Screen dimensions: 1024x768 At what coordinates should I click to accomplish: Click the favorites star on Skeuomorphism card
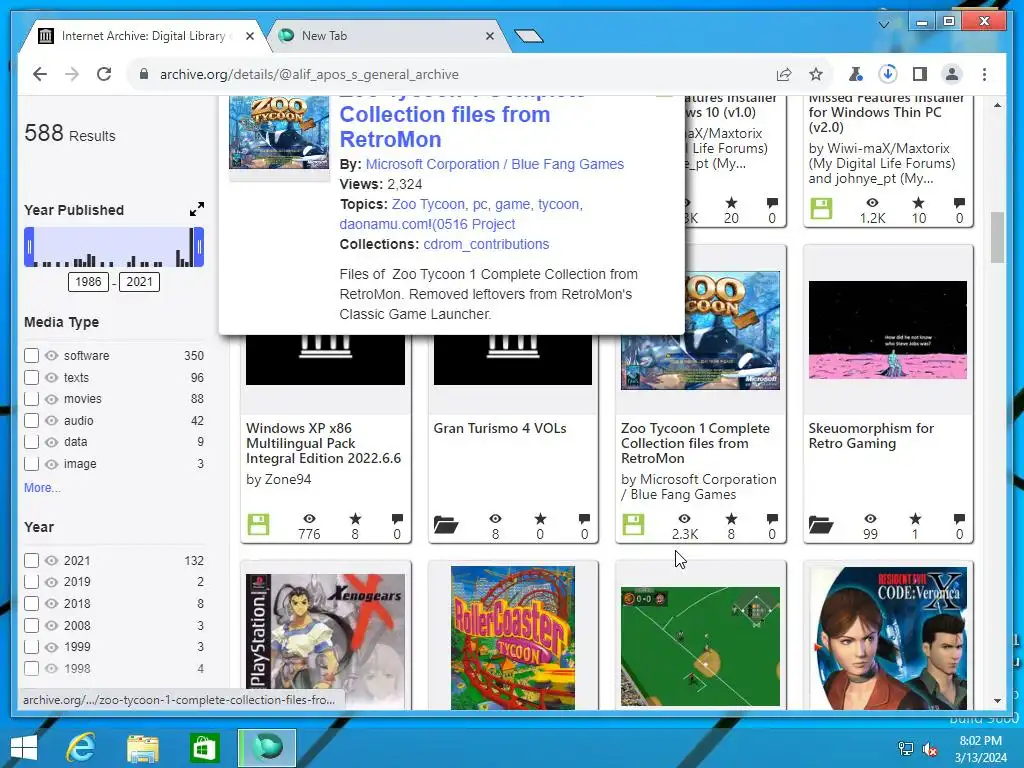pyautogui.click(x=915, y=519)
